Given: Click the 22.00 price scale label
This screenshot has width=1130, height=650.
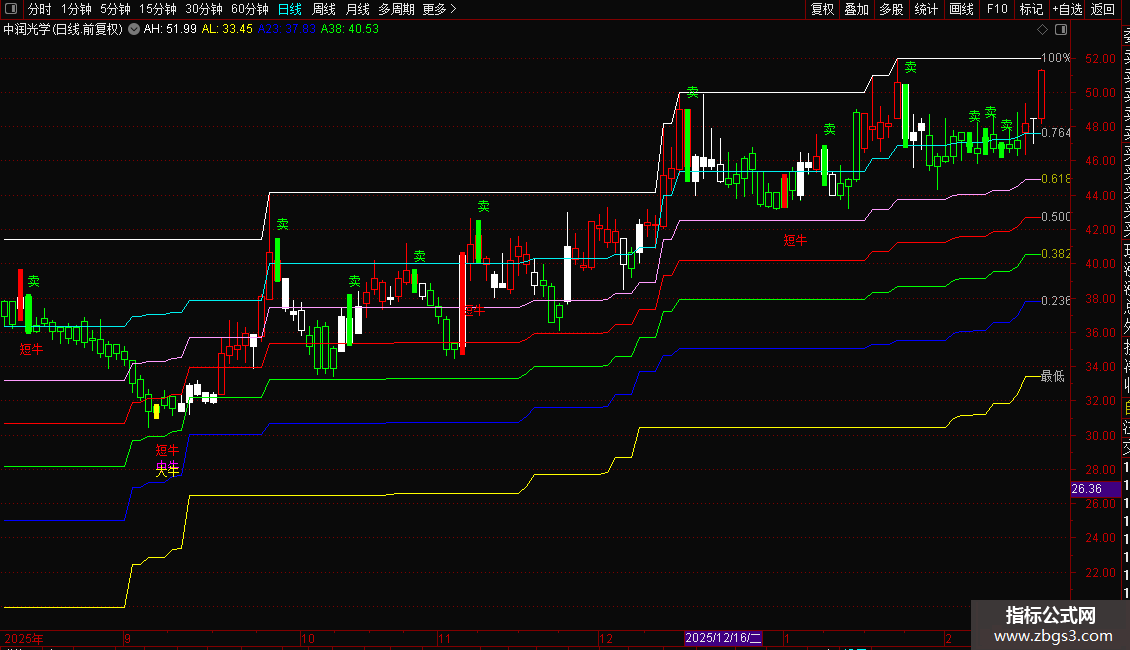Looking at the screenshot, I should [x=1100, y=572].
